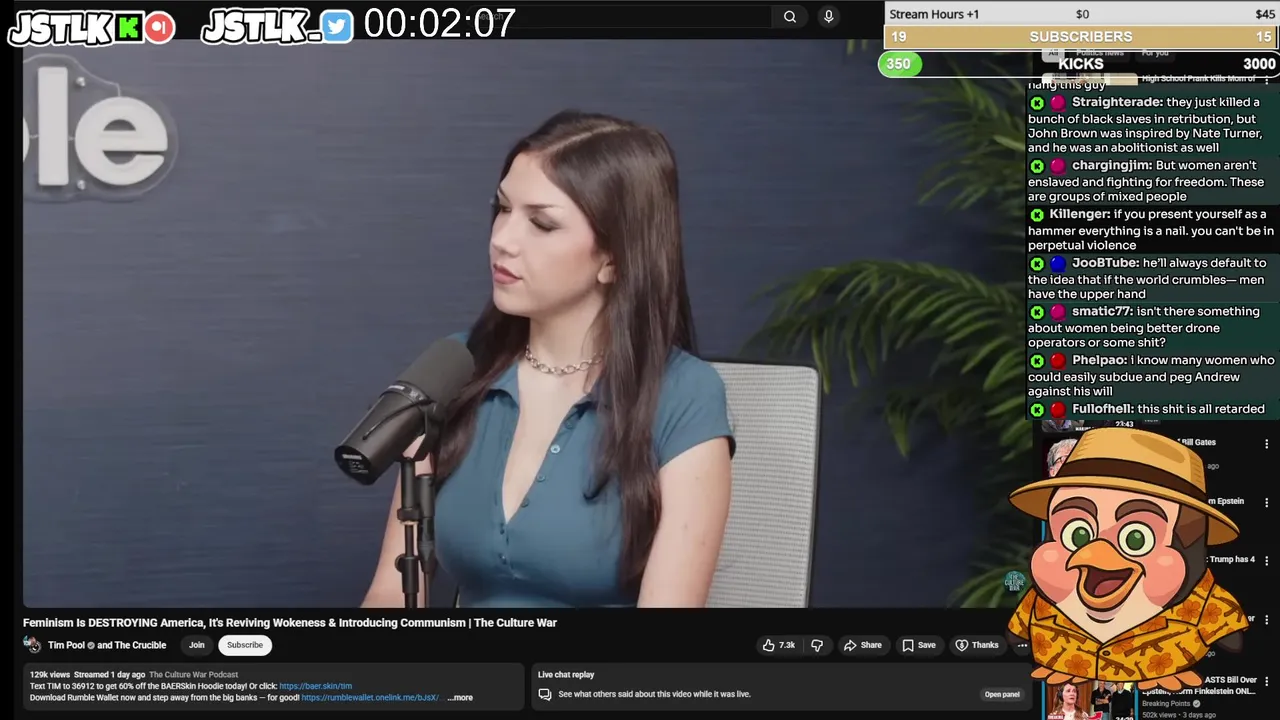Image resolution: width=1280 pixels, height=720 pixels.
Task: Click the YouTube search magnifier icon
Action: (790, 16)
